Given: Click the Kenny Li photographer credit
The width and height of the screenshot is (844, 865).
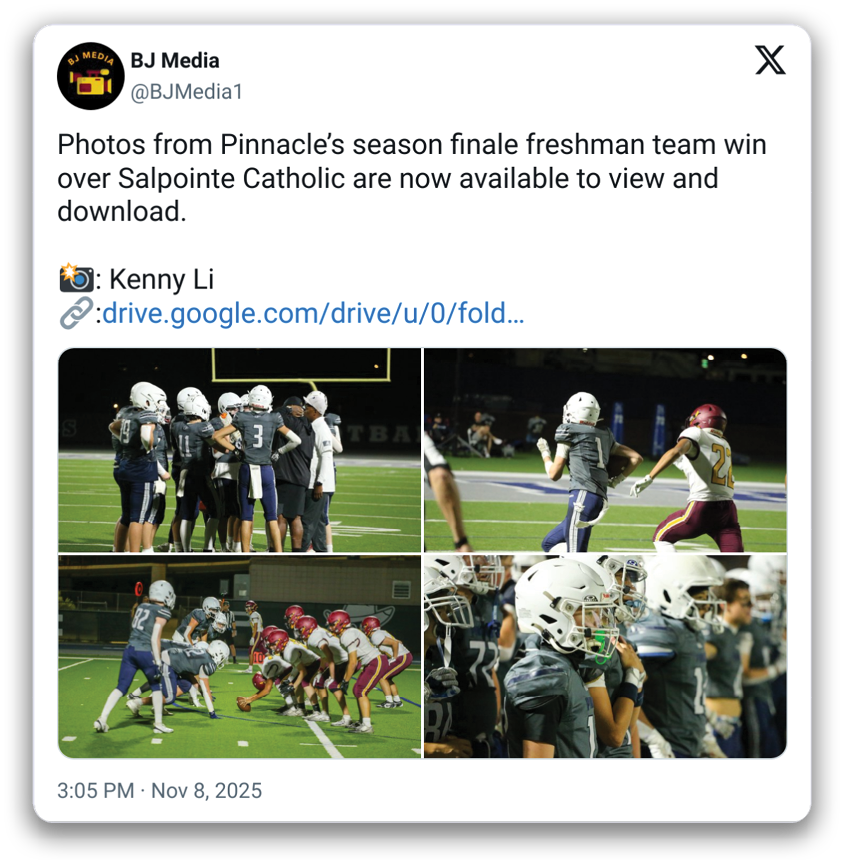Looking at the screenshot, I should click(x=161, y=279).
